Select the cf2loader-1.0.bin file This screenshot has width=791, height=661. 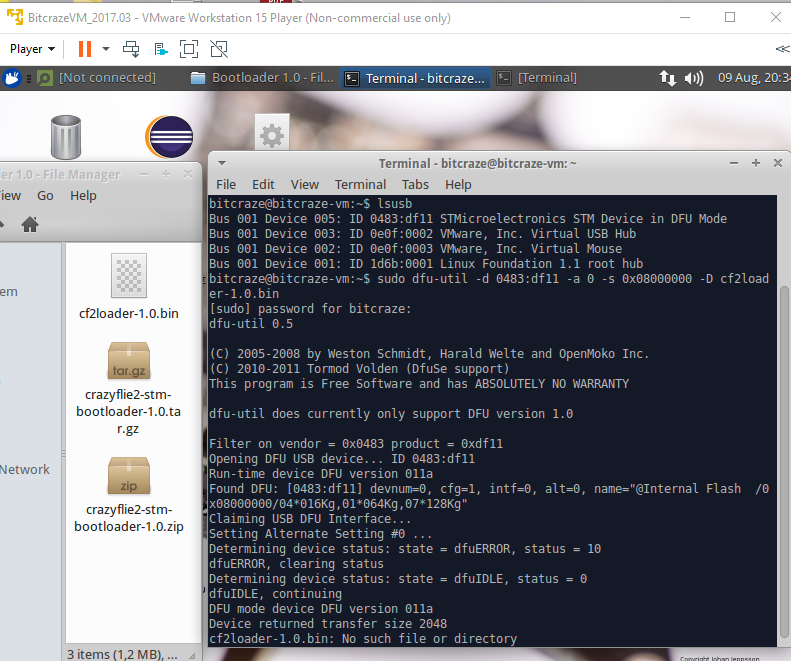129,287
